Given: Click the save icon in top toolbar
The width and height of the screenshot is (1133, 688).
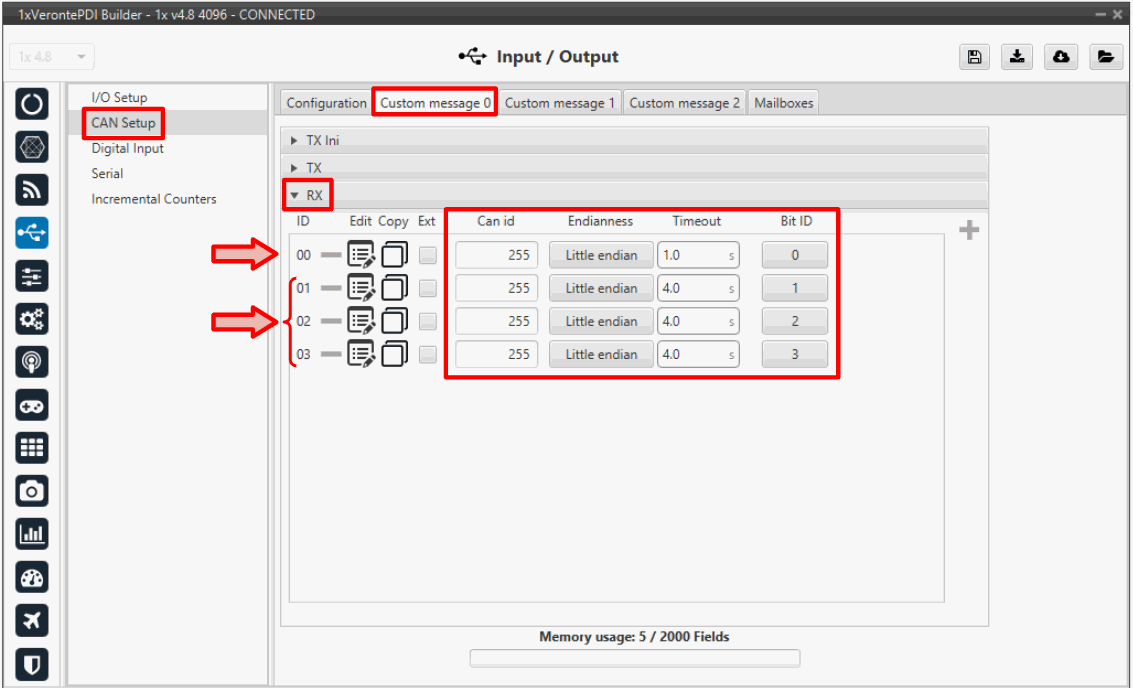Looking at the screenshot, I should (974, 57).
